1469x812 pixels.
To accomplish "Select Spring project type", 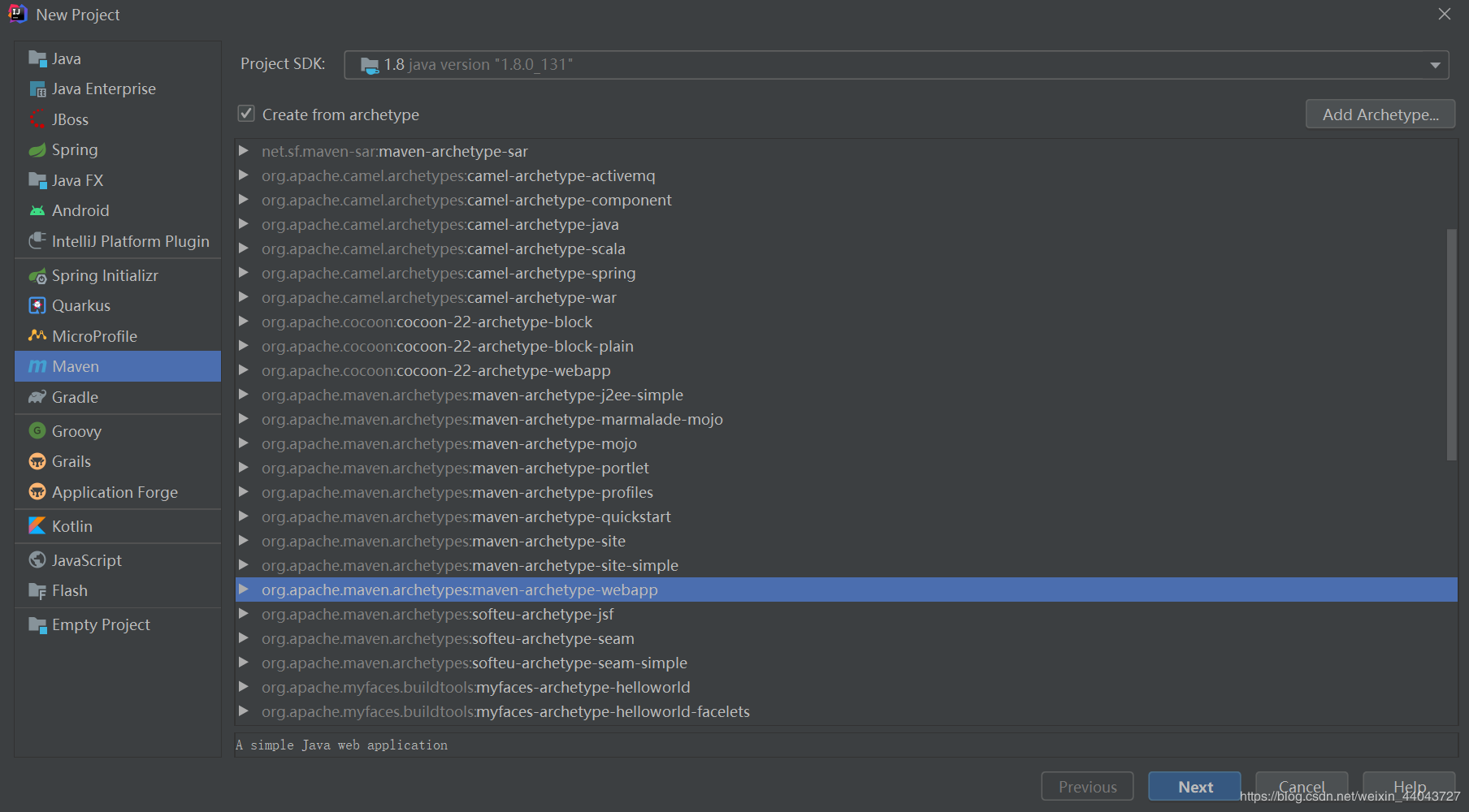I will [118, 150].
